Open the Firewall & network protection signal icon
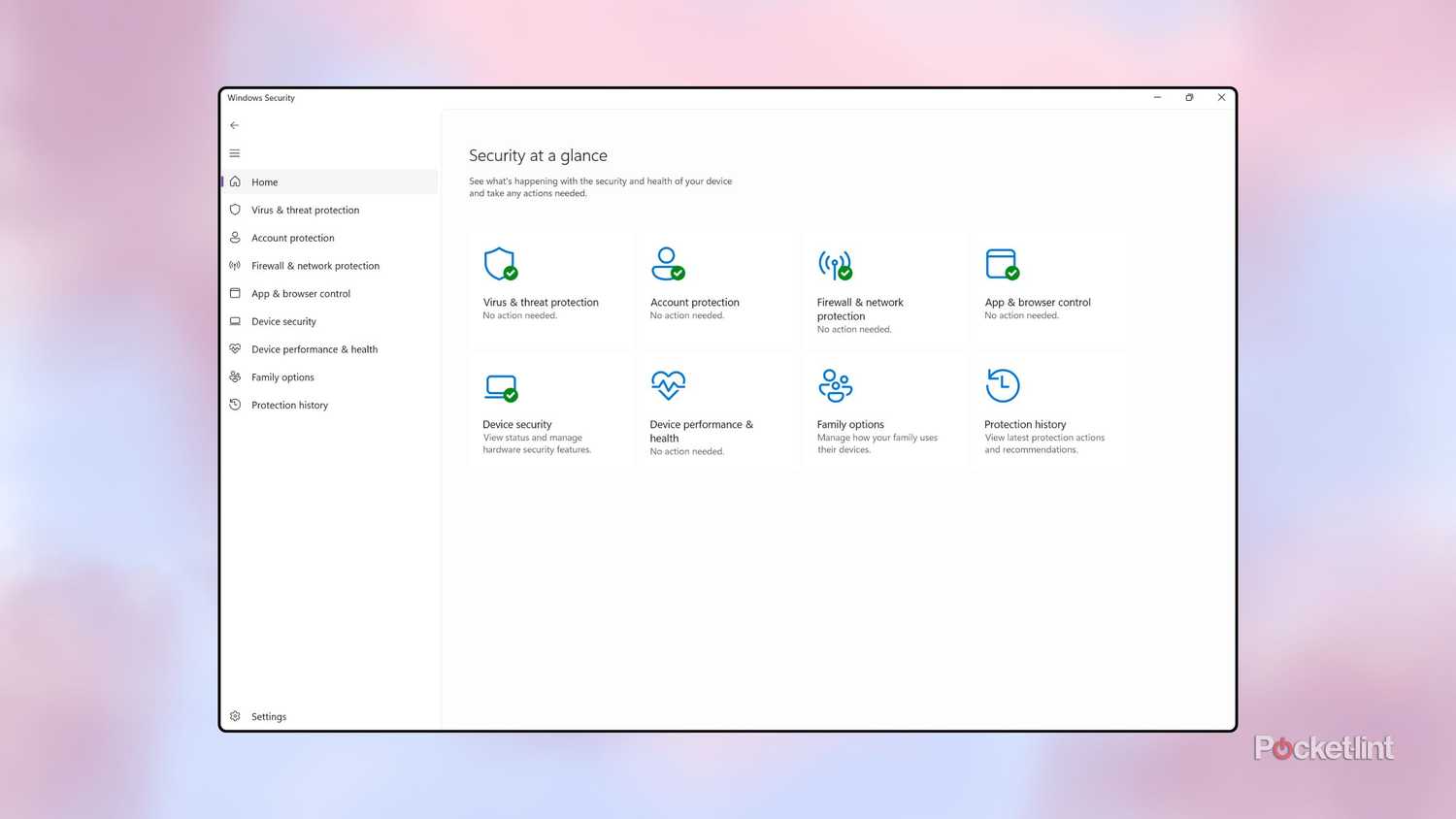The width and height of the screenshot is (1456, 819). tap(835, 263)
